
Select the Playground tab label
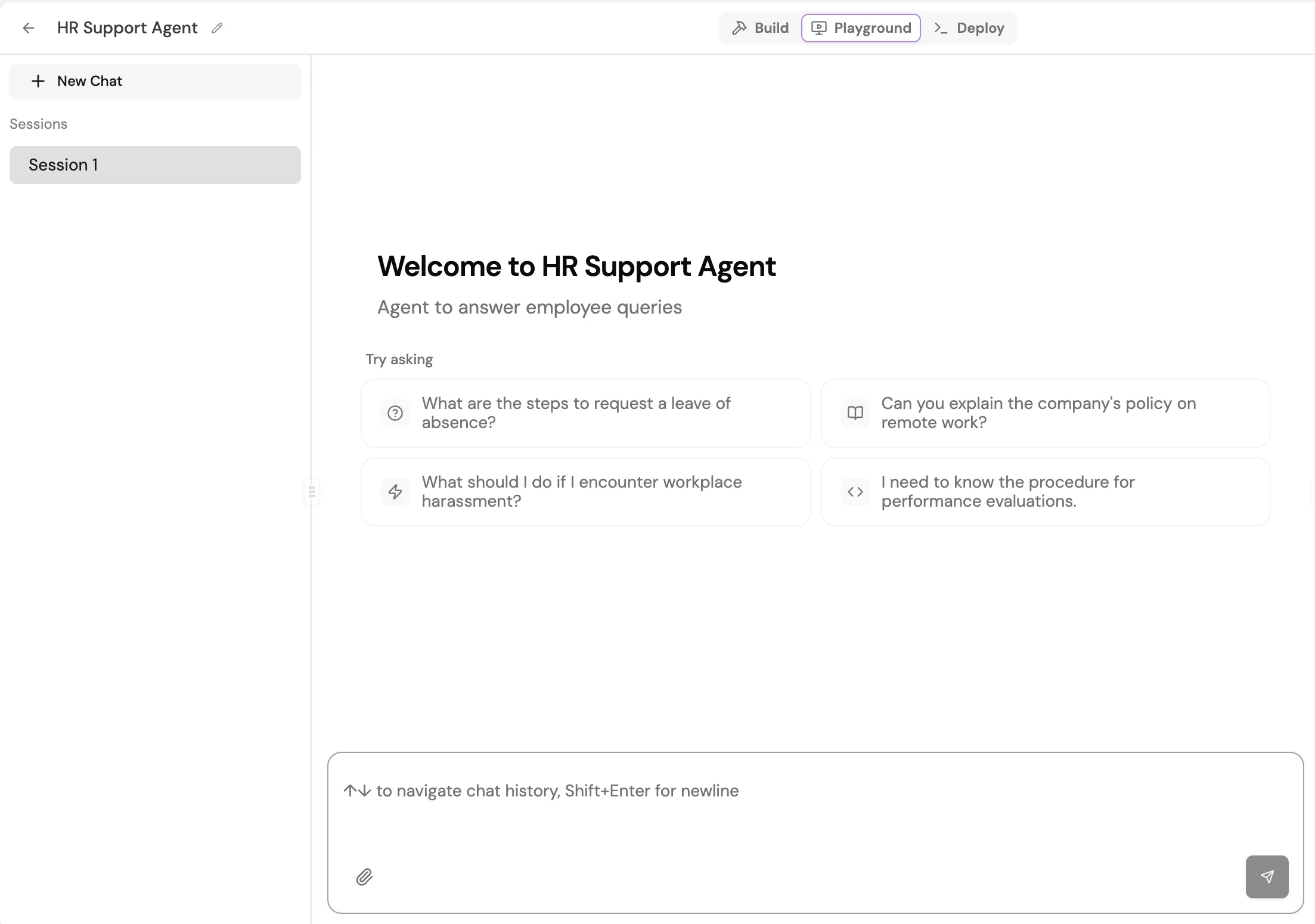tap(873, 28)
